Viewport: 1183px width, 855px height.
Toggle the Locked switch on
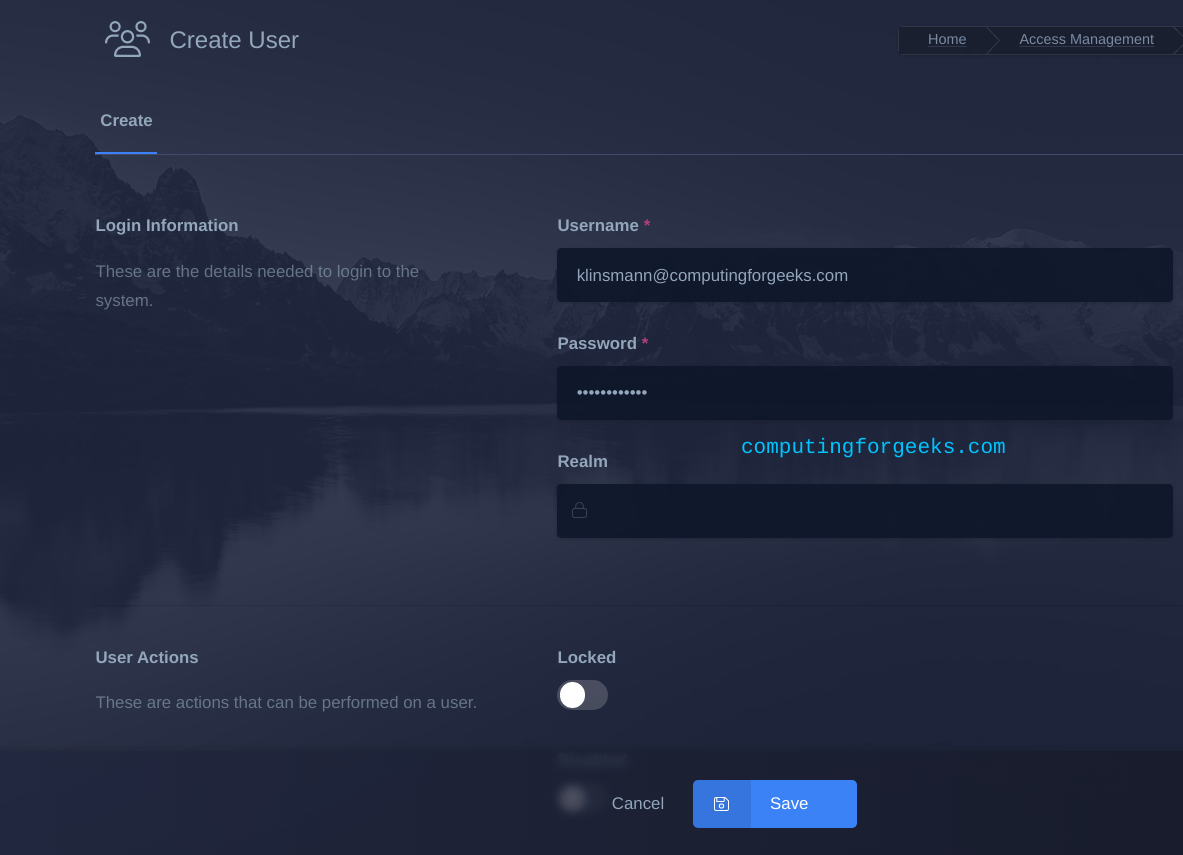click(582, 695)
